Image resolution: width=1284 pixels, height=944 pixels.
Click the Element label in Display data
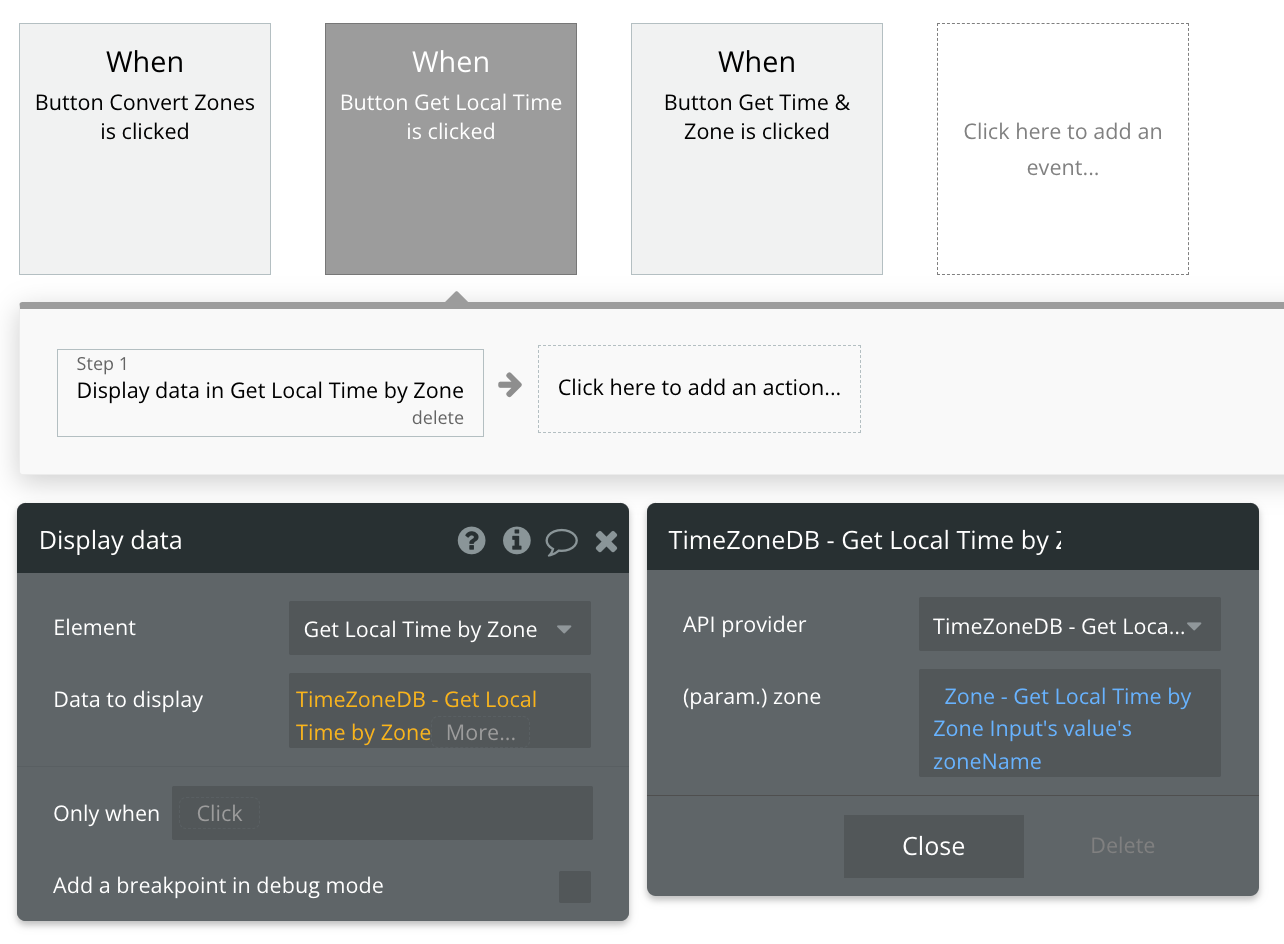pos(95,628)
